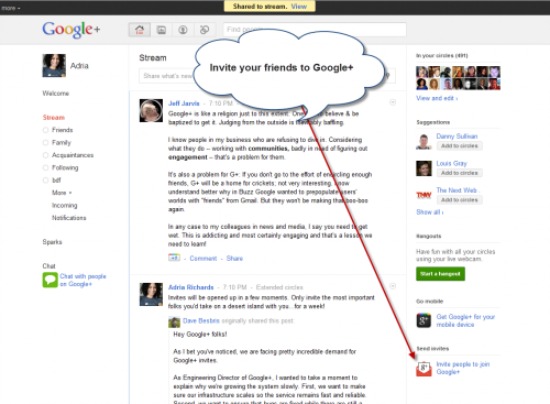
Task: Open Notifications in the sidebar
Action: 69,218
